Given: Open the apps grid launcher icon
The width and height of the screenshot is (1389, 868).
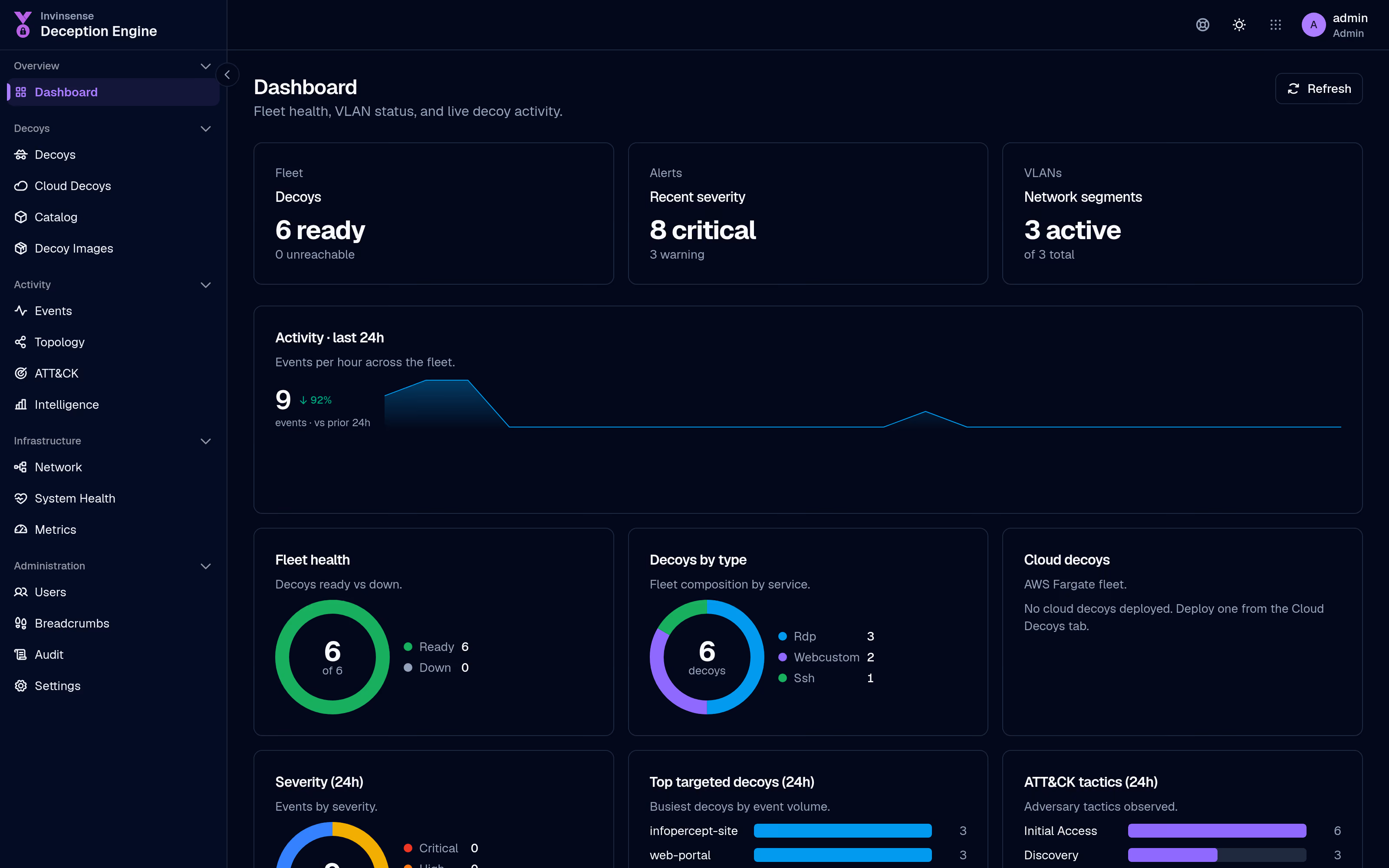Looking at the screenshot, I should (1275, 25).
